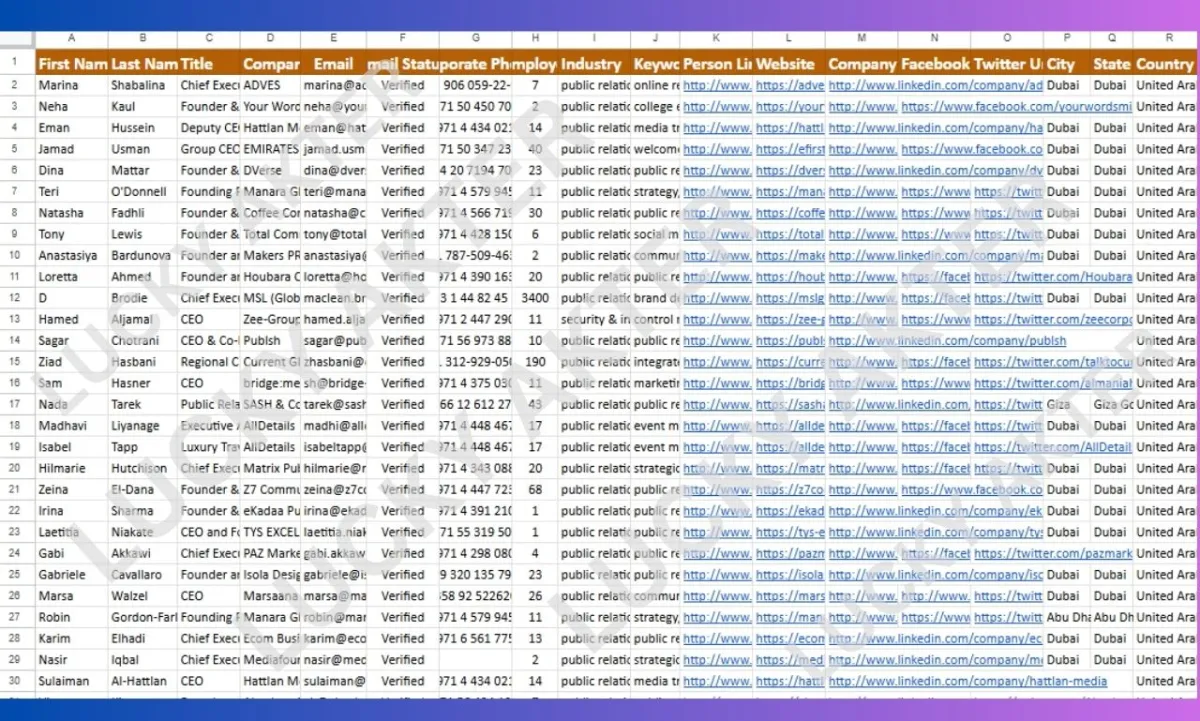
Task: Select the last name cell "Liyanage"
Action: [x=143, y=426]
